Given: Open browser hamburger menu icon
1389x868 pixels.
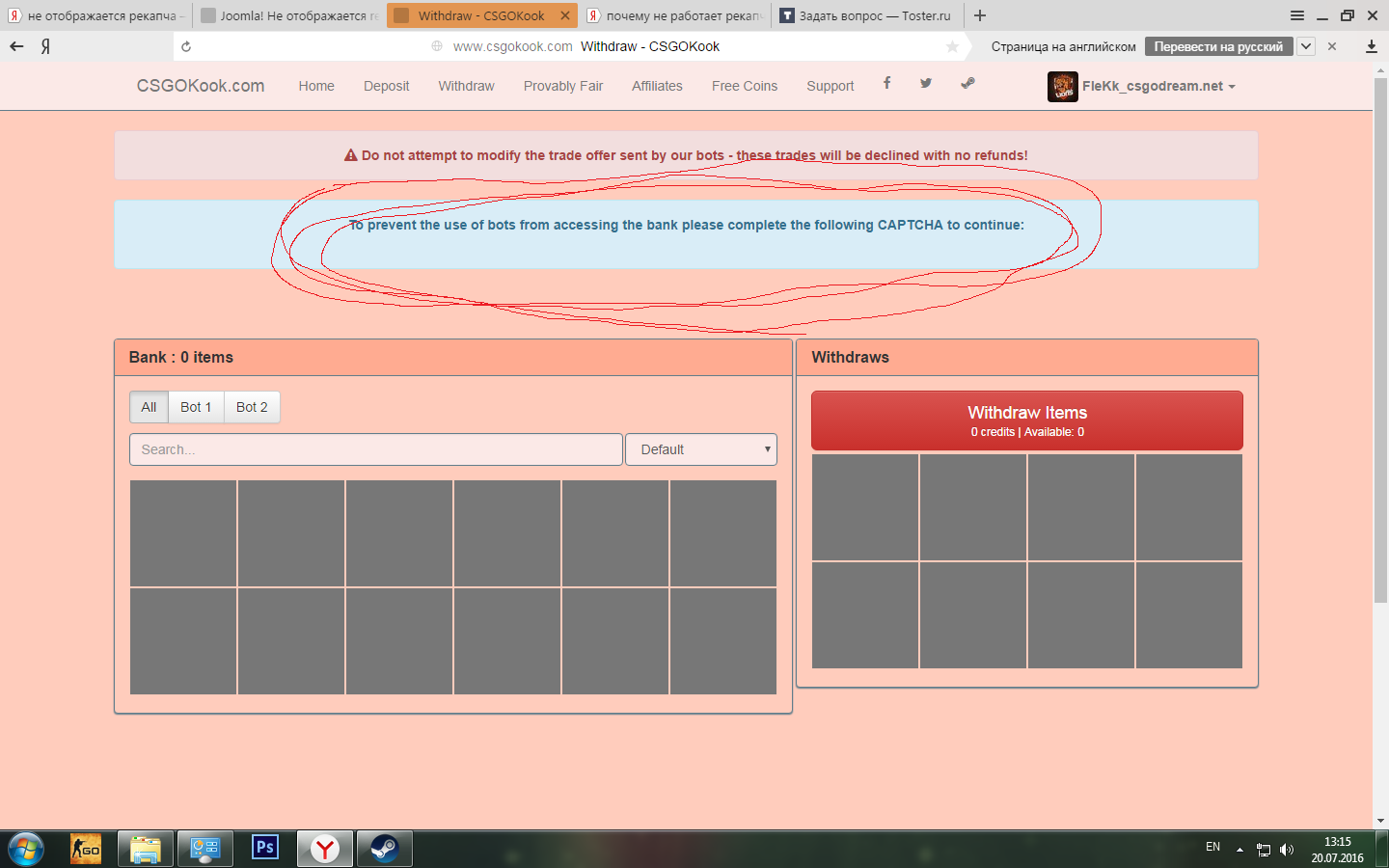Looking at the screenshot, I should (x=1297, y=15).
